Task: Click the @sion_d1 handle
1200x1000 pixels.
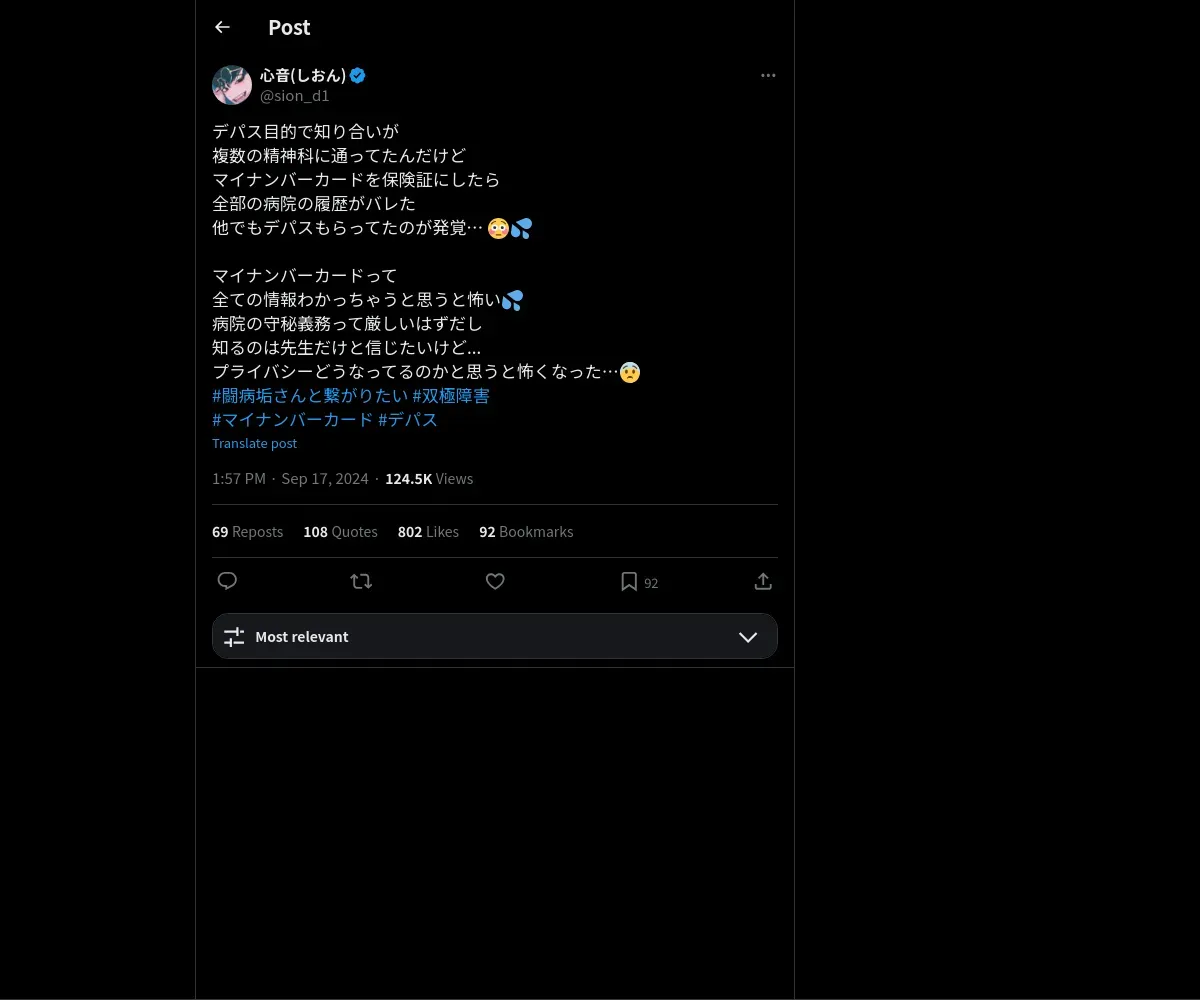Action: [x=295, y=96]
